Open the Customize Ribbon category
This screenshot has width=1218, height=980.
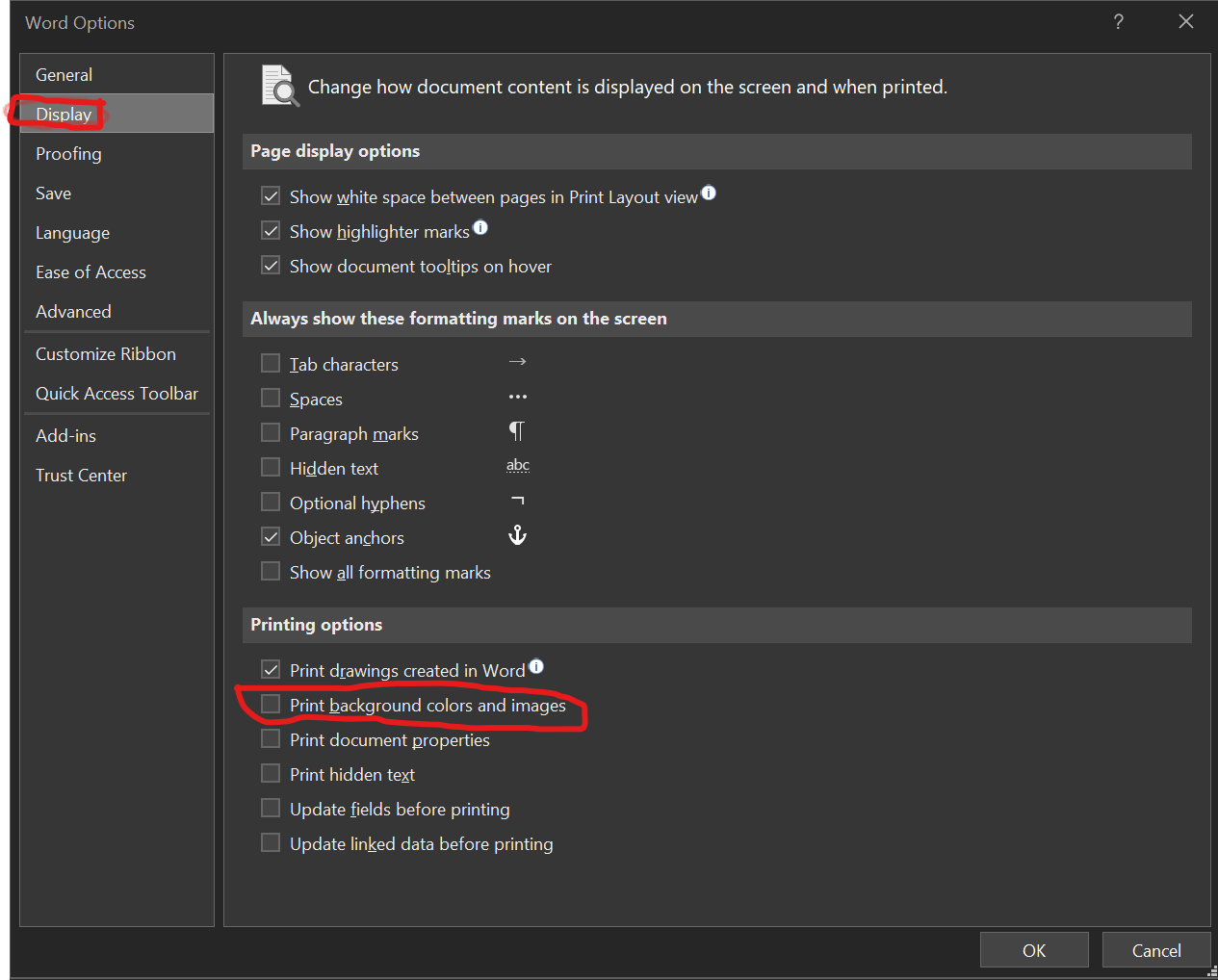(x=117, y=353)
